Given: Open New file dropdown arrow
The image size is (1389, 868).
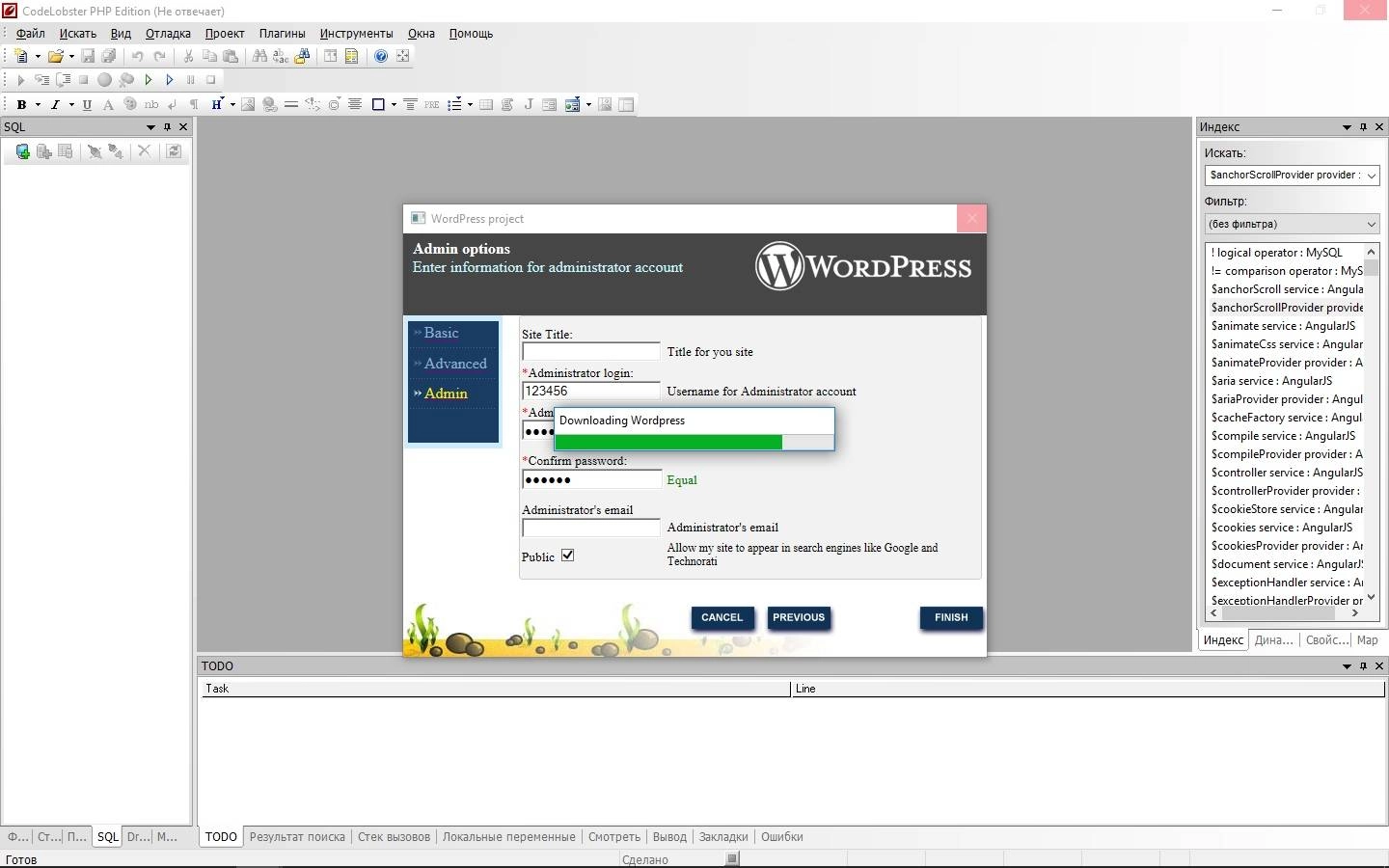Looking at the screenshot, I should pos(37,56).
